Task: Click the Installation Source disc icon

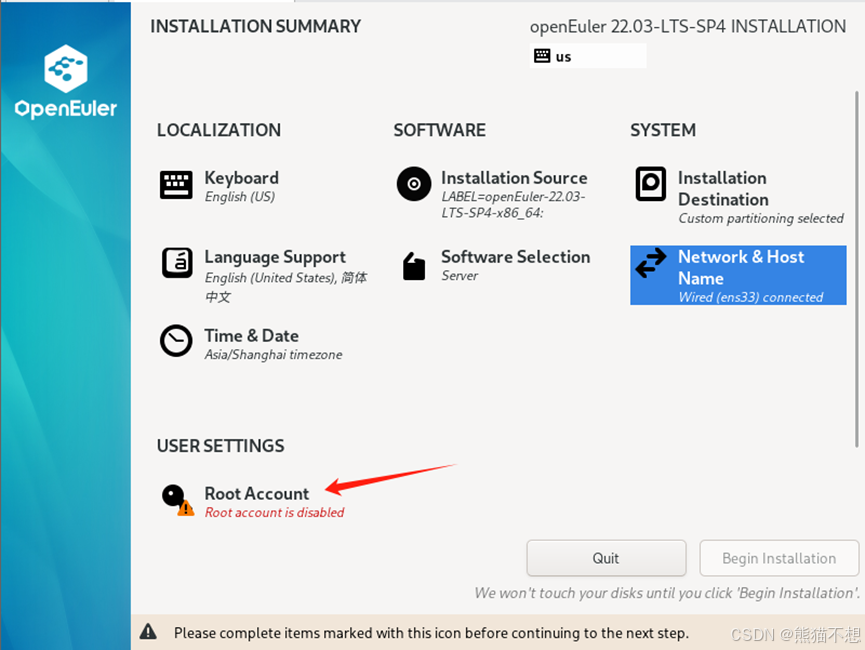Action: click(414, 184)
